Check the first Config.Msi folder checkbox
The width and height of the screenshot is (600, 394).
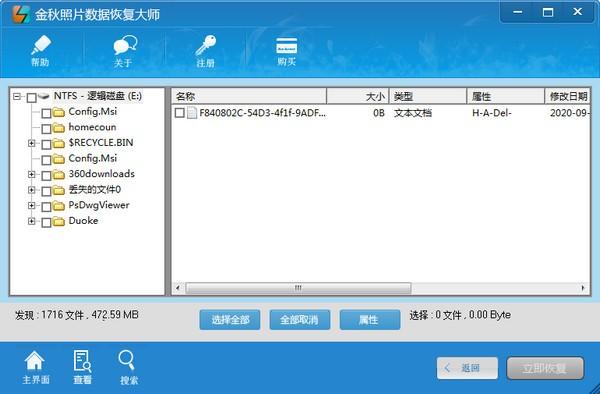[46, 113]
